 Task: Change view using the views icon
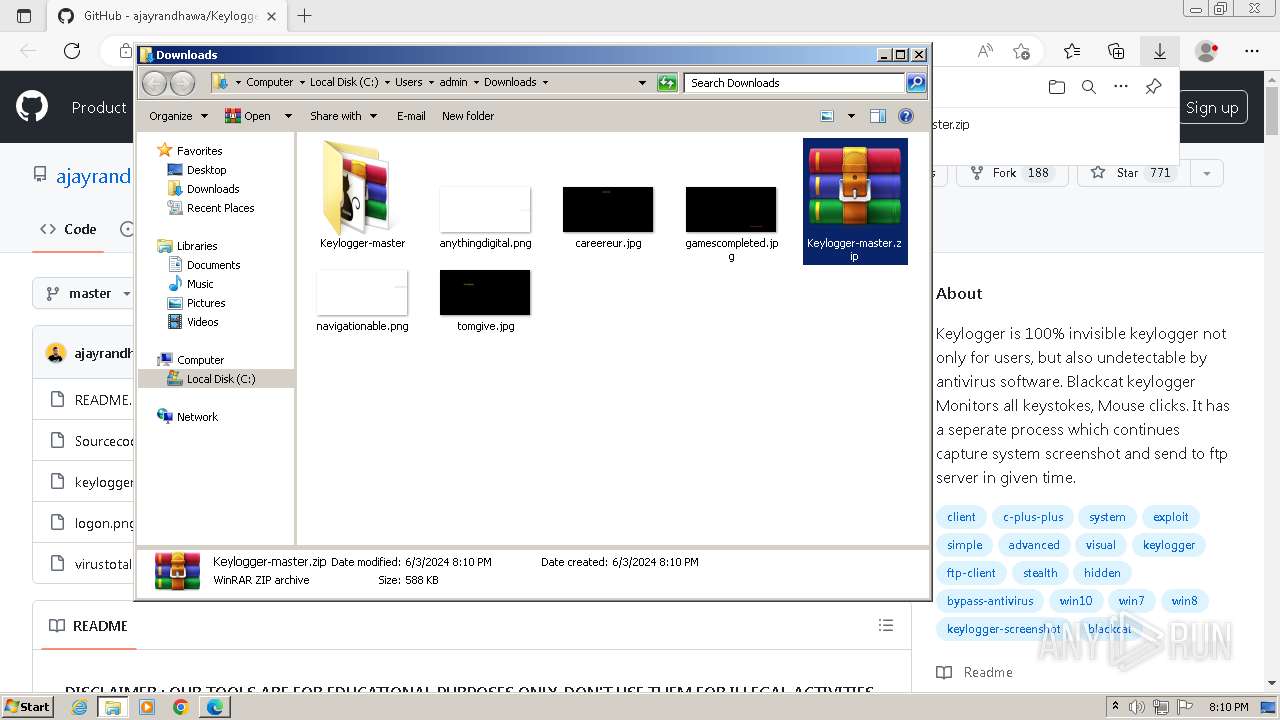coord(827,116)
